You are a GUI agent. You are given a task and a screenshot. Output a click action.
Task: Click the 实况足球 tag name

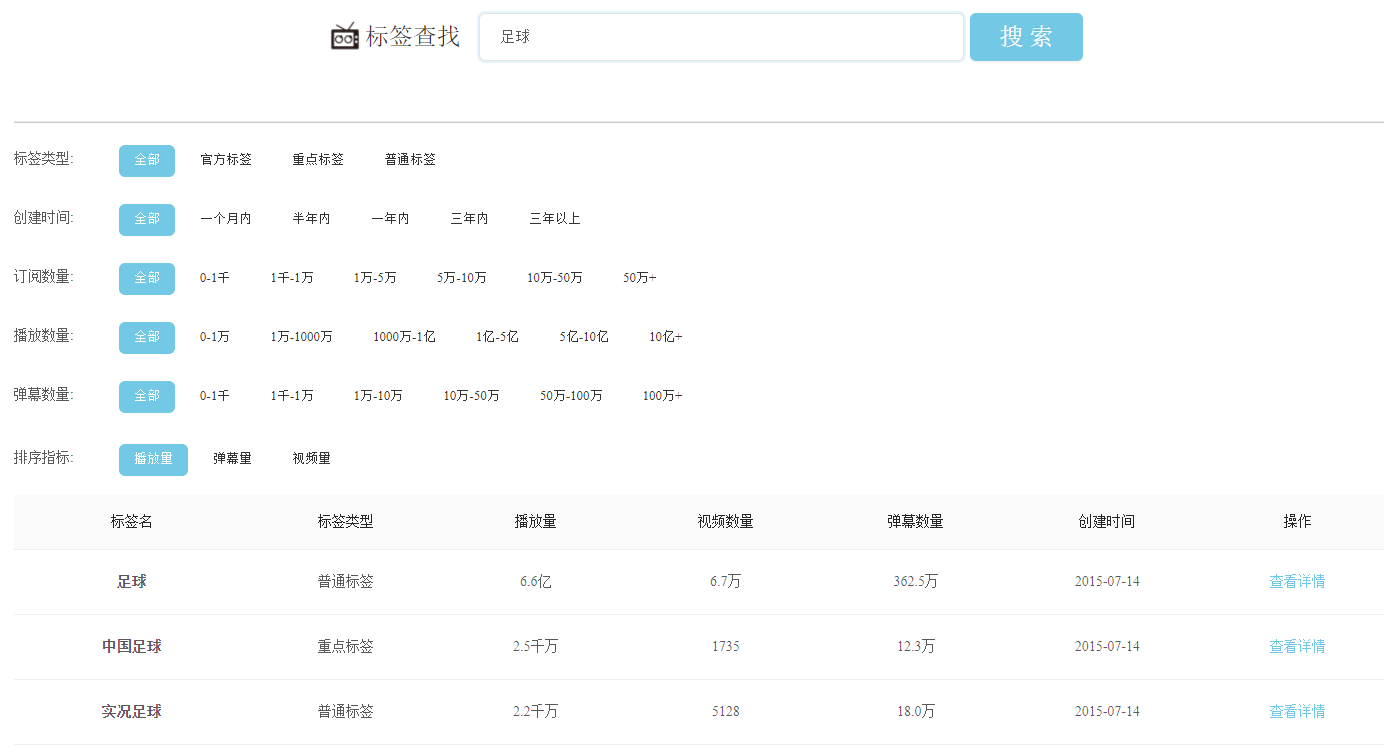[x=132, y=712]
